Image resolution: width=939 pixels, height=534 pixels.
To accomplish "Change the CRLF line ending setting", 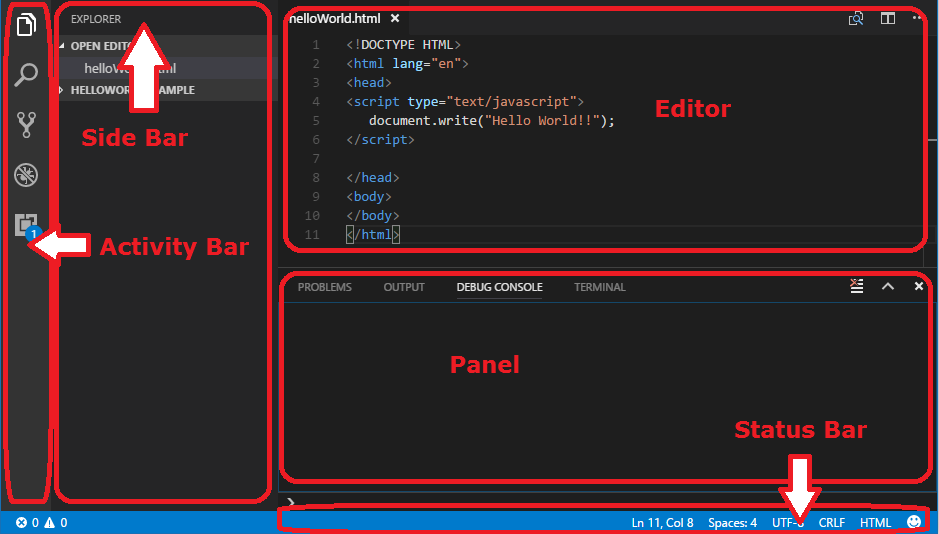I will 832,523.
